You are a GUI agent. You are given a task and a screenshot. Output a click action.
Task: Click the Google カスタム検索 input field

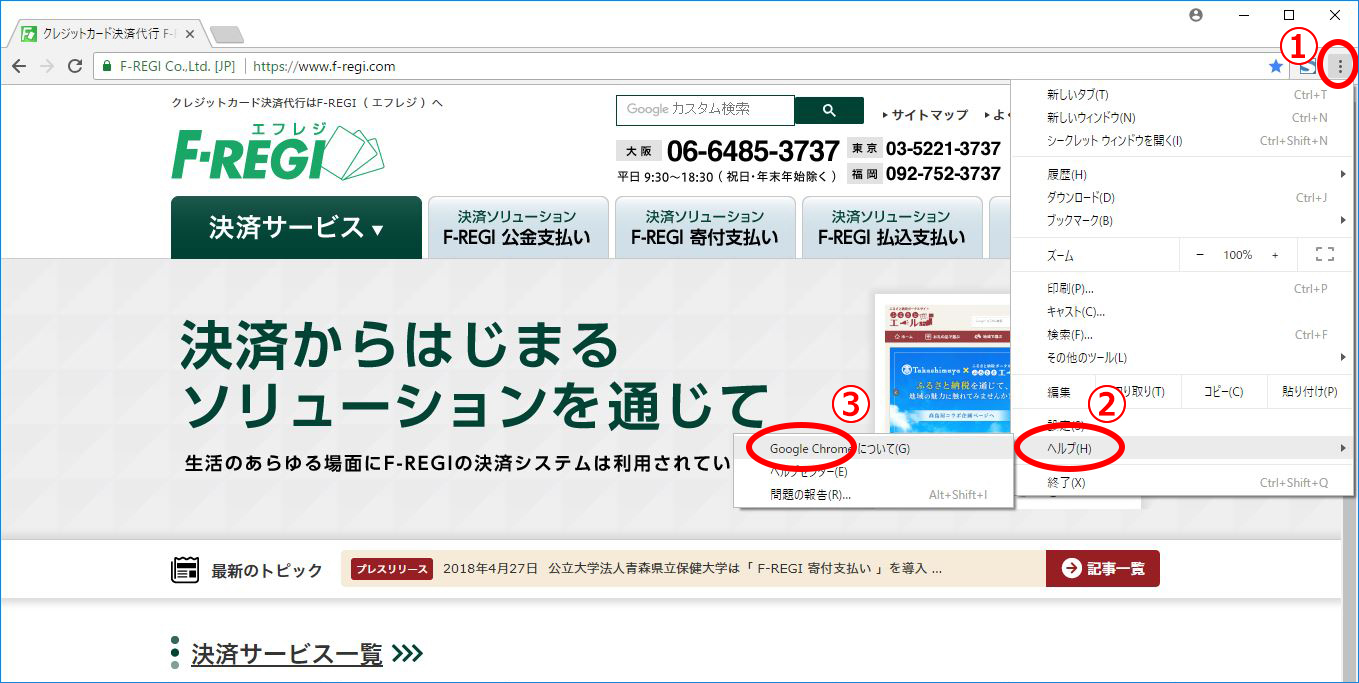(x=705, y=110)
